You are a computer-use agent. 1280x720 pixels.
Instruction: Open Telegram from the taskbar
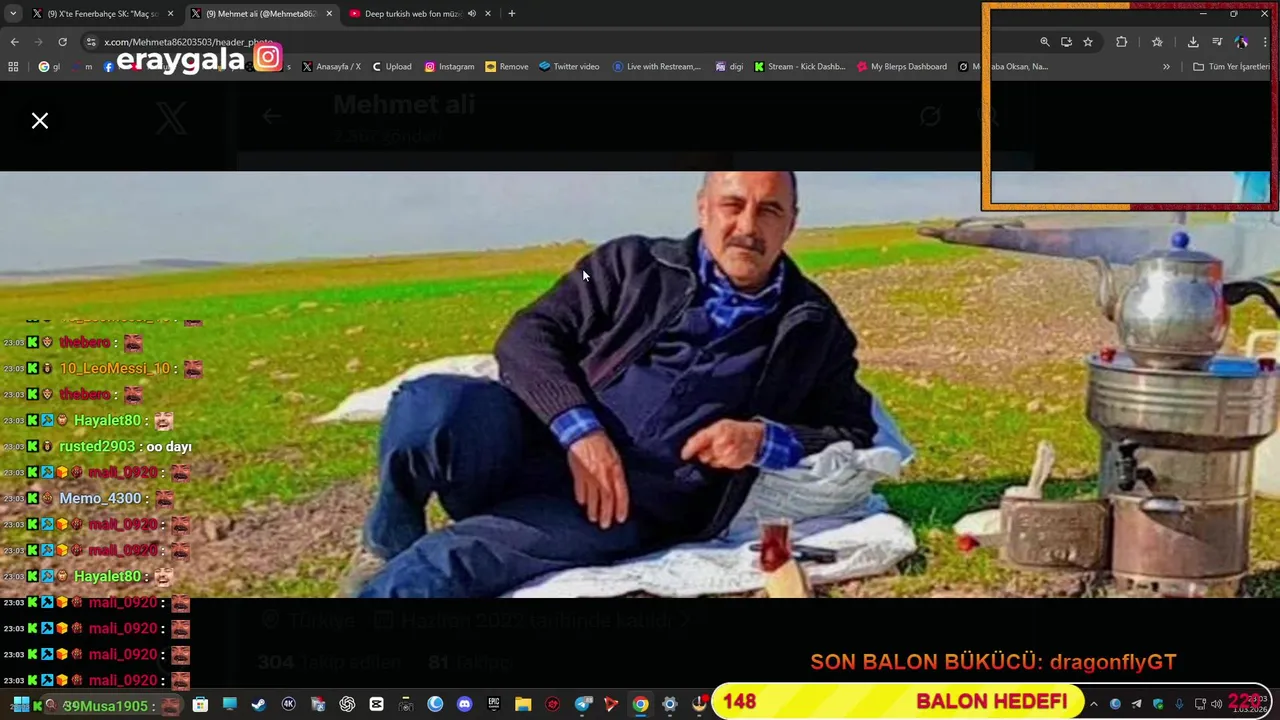pos(583,705)
